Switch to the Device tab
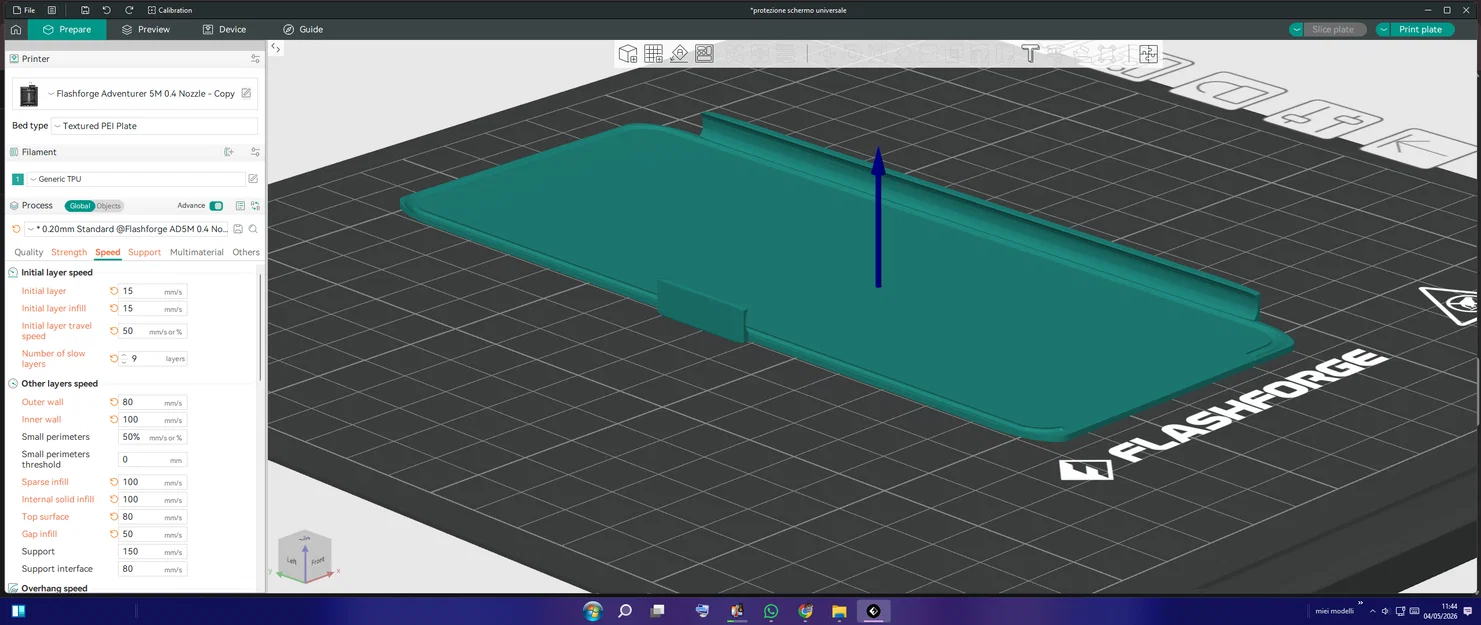Screen dimensions: 1481x625 (224, 30)
